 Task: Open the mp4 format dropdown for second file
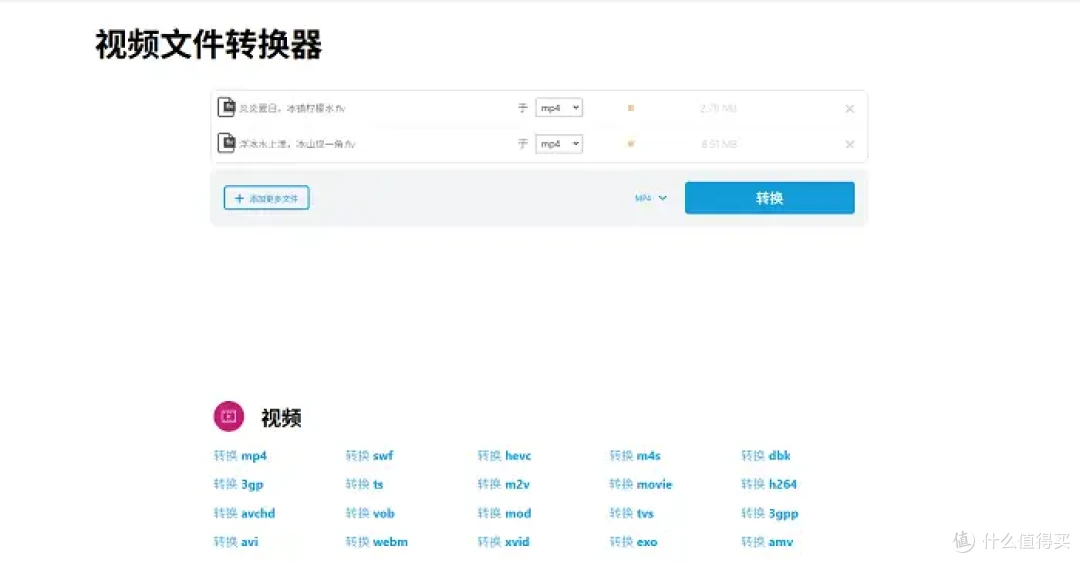[559, 143]
